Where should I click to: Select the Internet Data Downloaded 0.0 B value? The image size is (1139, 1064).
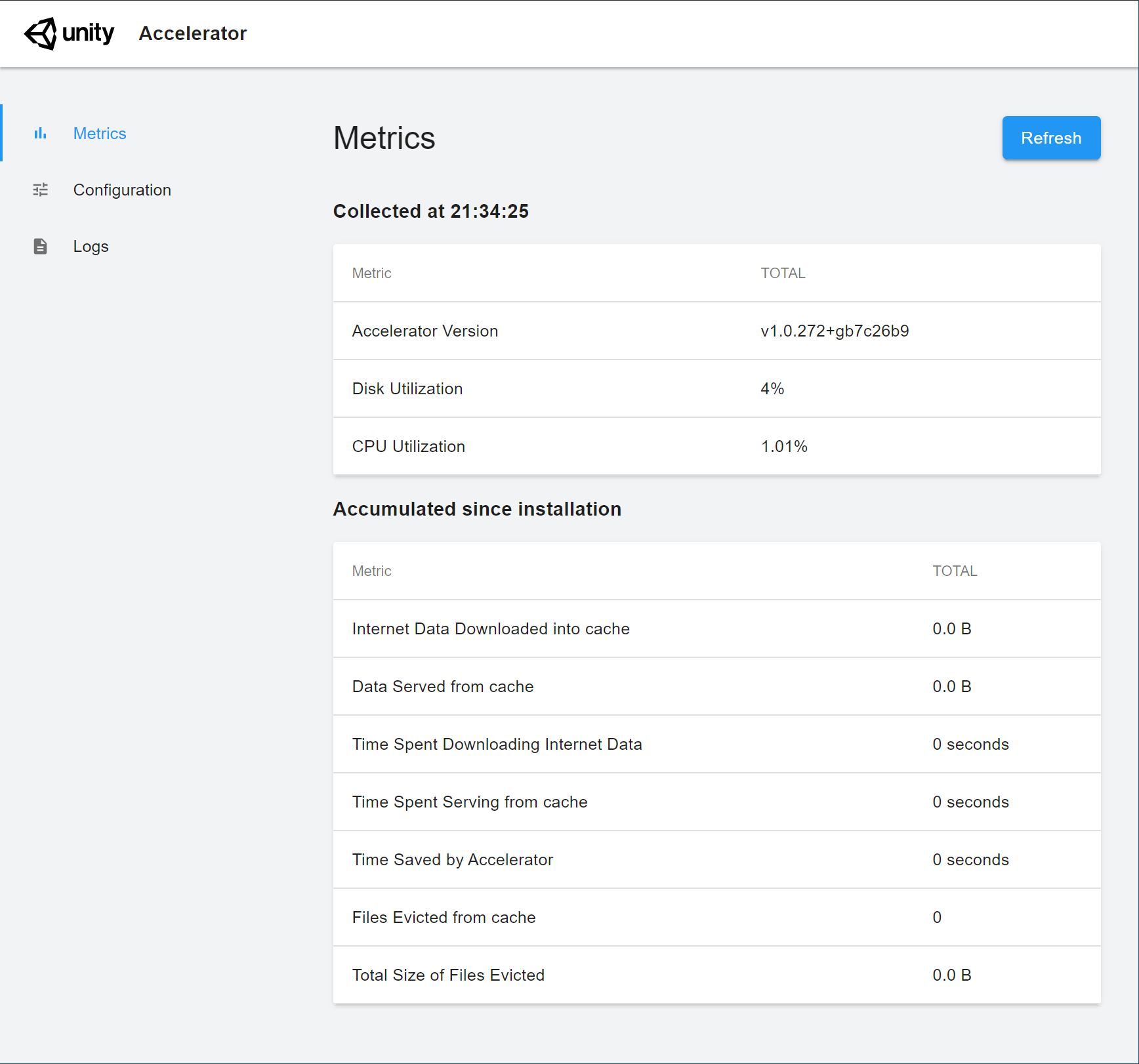pyautogui.click(x=952, y=628)
